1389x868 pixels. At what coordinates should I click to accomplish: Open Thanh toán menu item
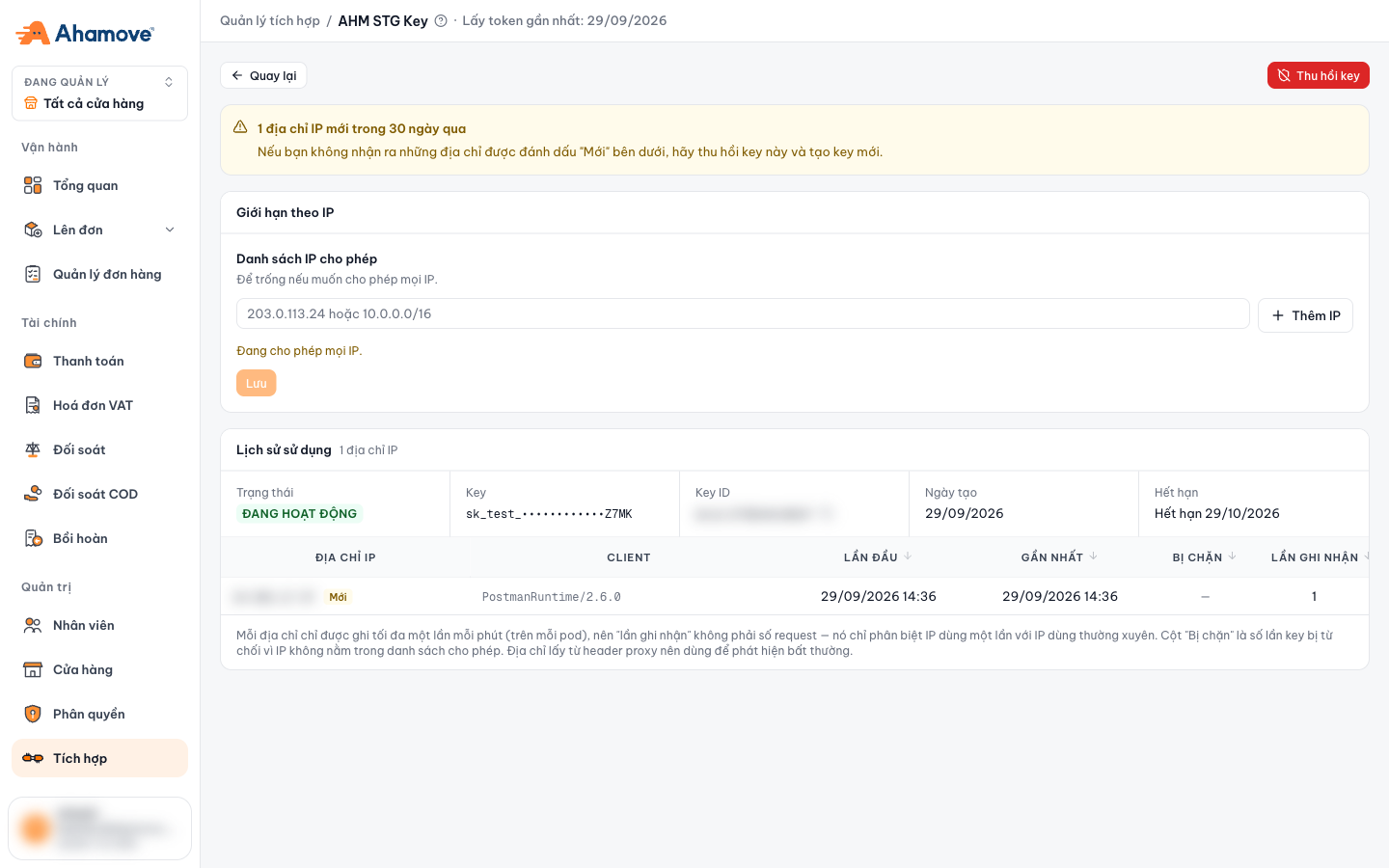click(99, 361)
